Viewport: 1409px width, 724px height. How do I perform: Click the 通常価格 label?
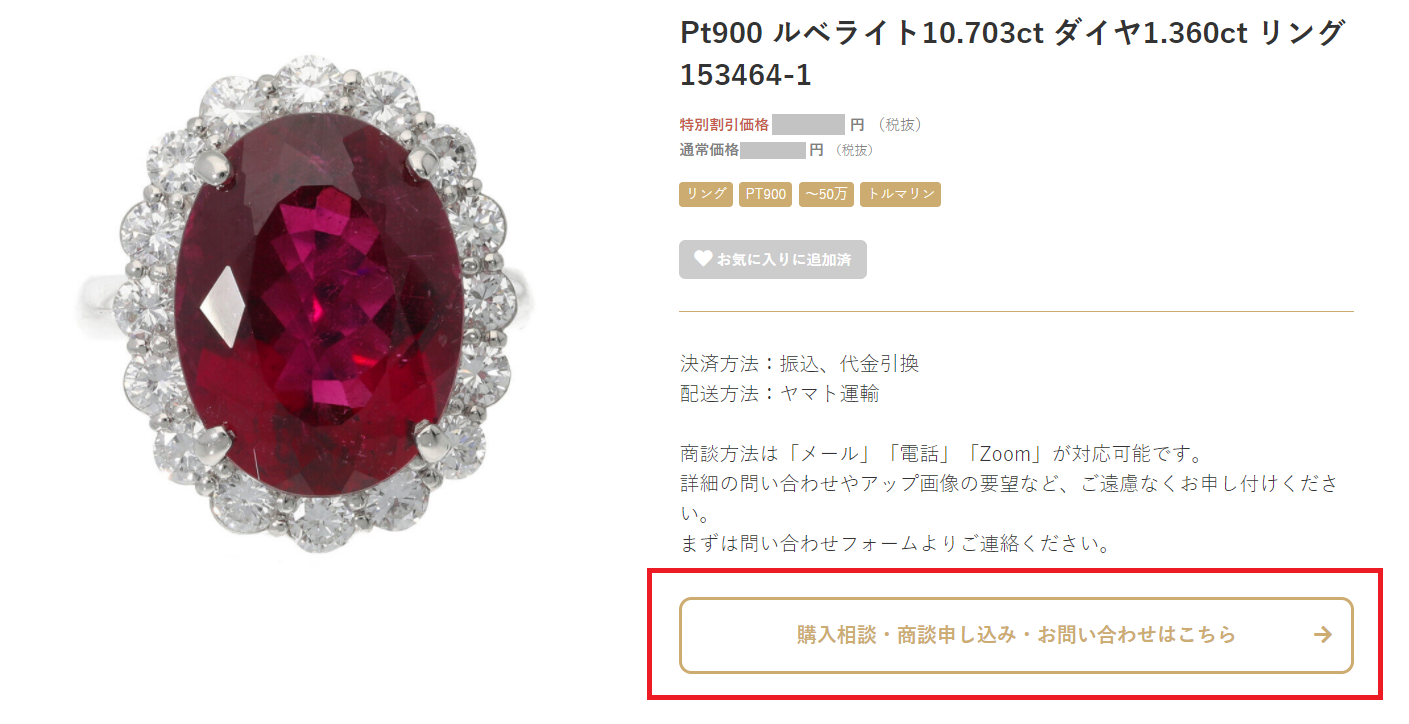click(709, 150)
